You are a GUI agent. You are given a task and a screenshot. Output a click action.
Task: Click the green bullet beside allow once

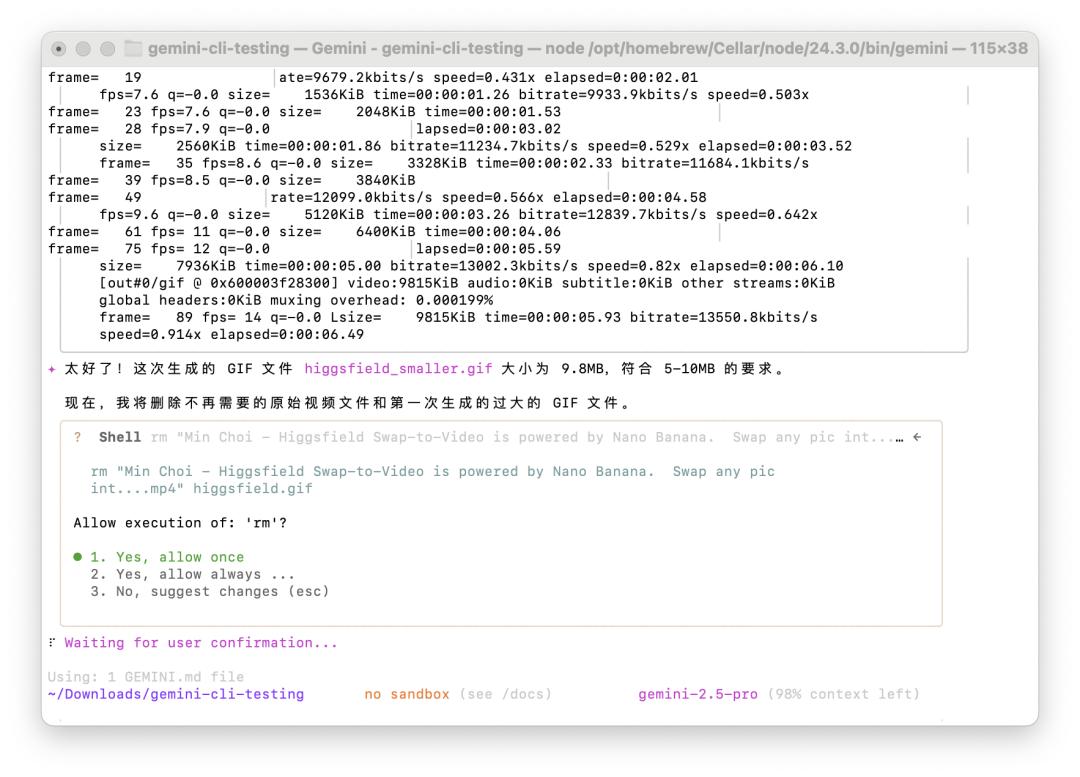pos(78,557)
